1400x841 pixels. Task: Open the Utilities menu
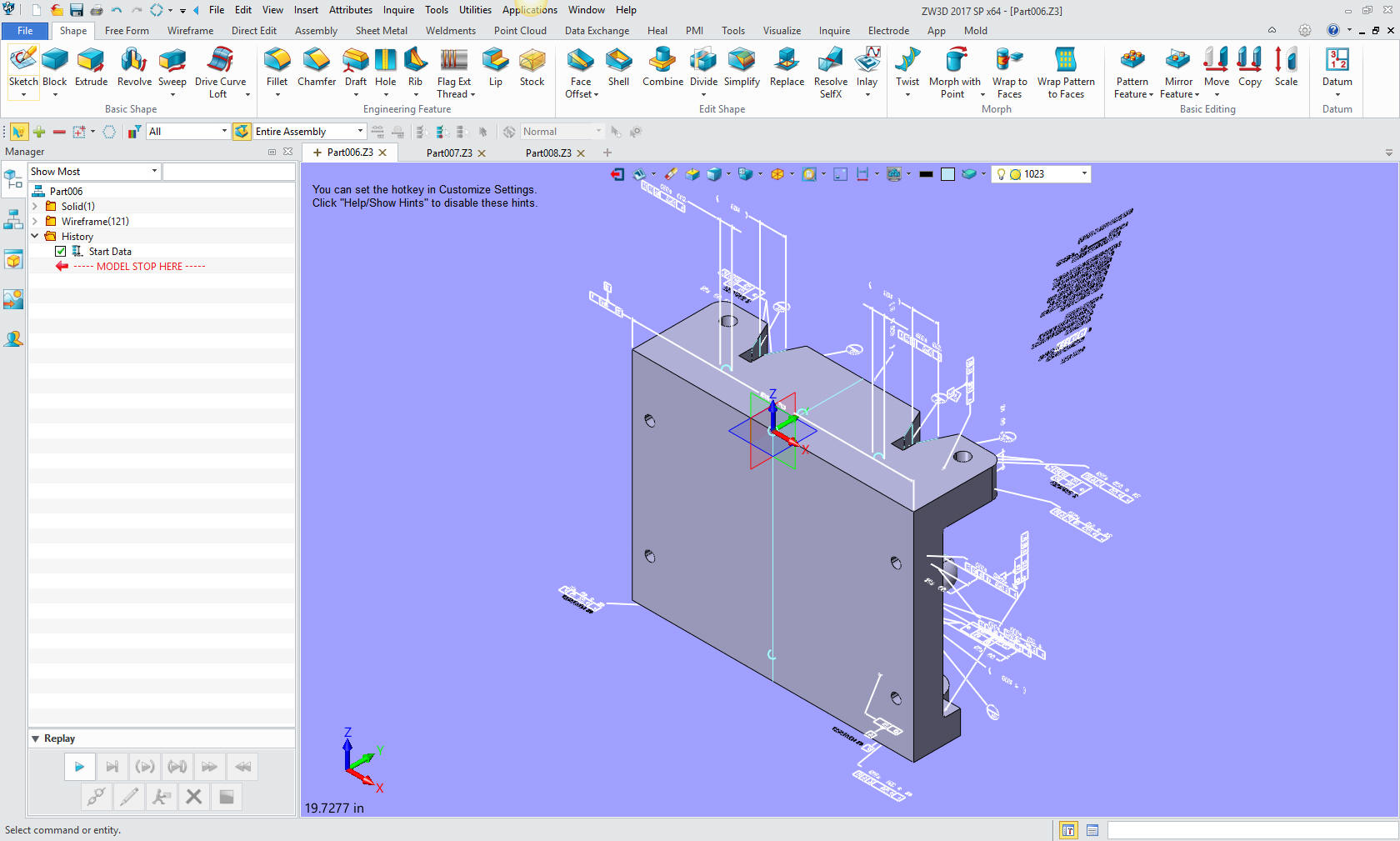pyautogui.click(x=475, y=10)
